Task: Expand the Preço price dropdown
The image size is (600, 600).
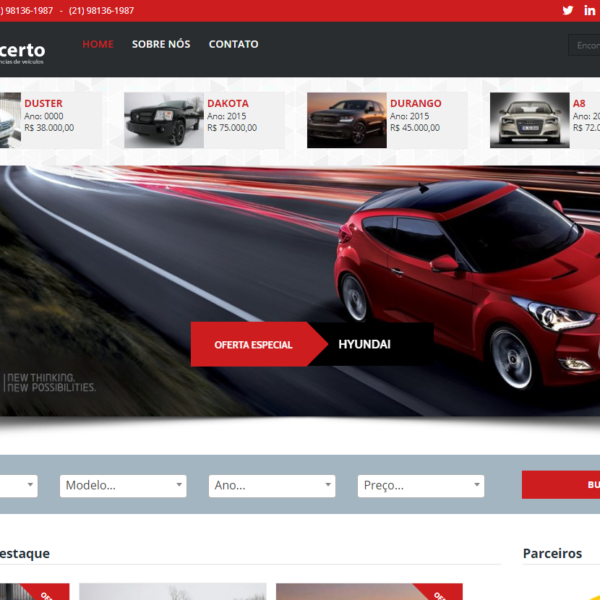Action: (x=420, y=486)
